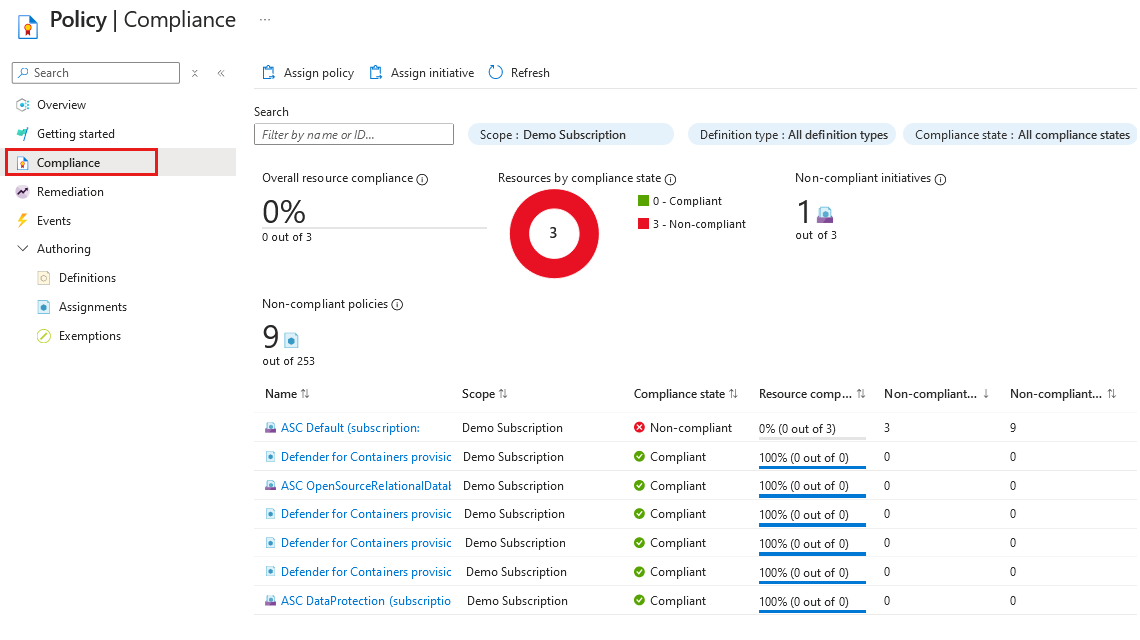The width and height of the screenshot is (1140, 640).
Task: Click the red Non-compliant legend swatch
Action: pos(643,224)
